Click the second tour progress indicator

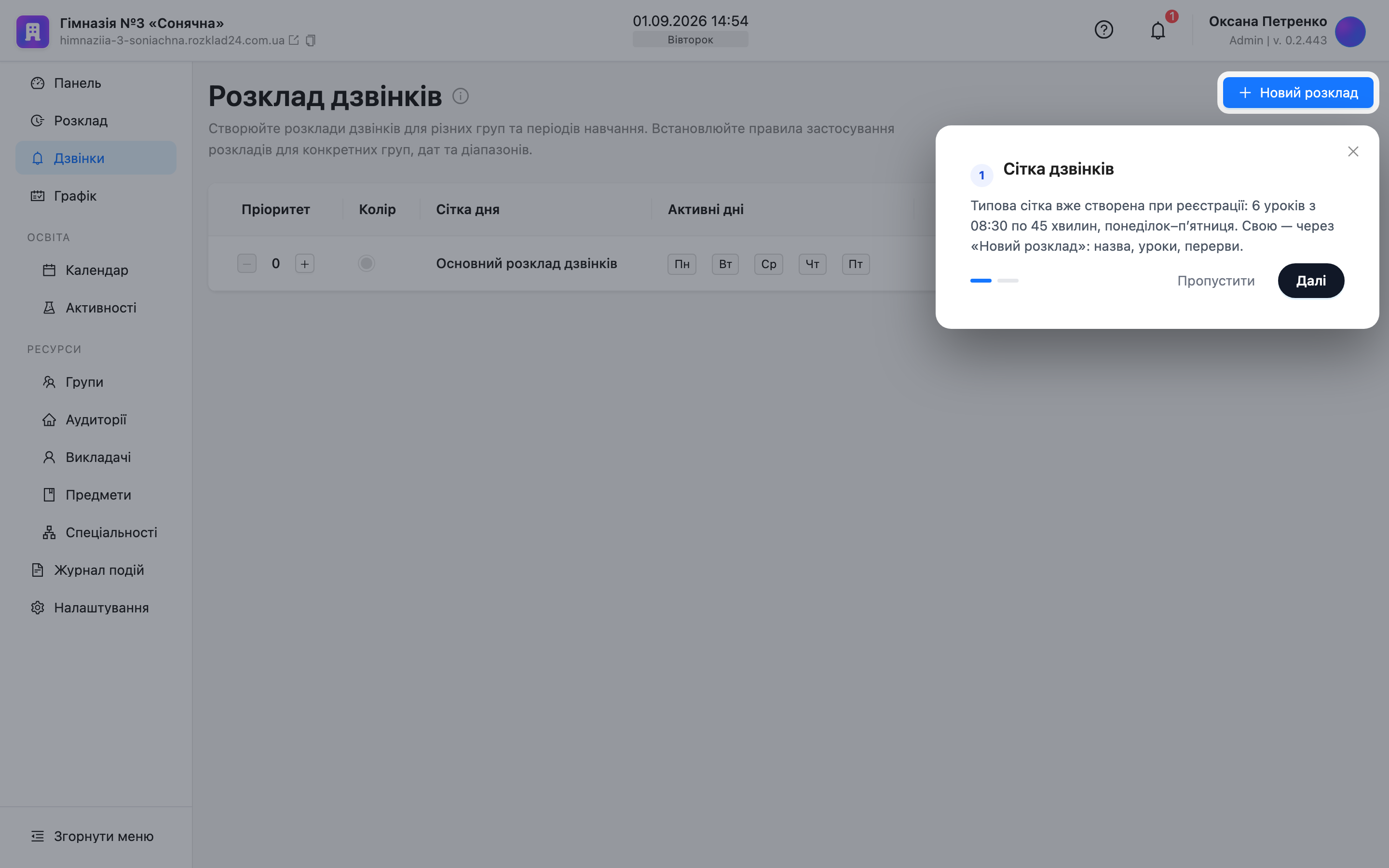coord(1008,281)
